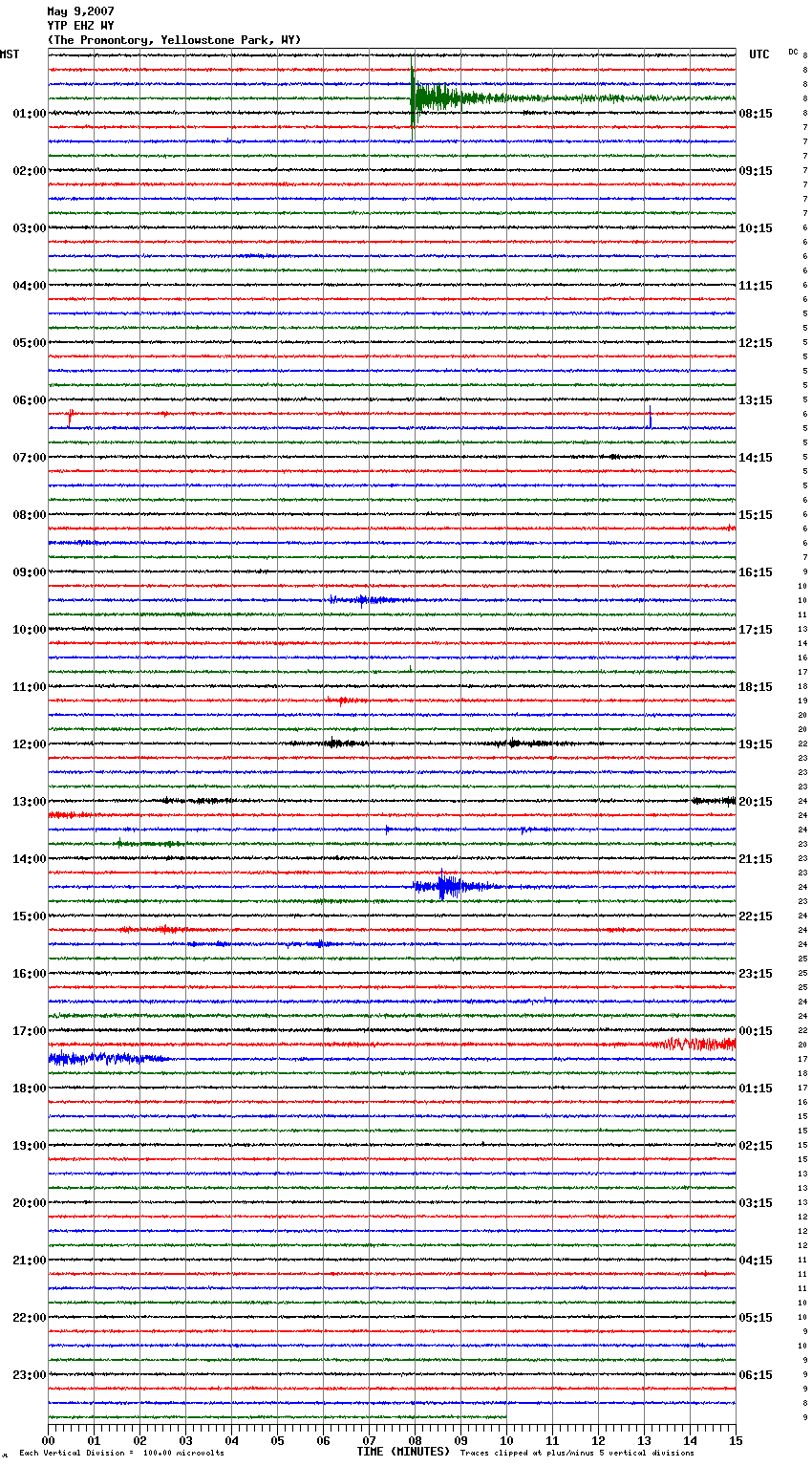The height and width of the screenshot is (1466, 812).
Task: Click the 23:00 MST row label
Action: (x=30, y=1375)
